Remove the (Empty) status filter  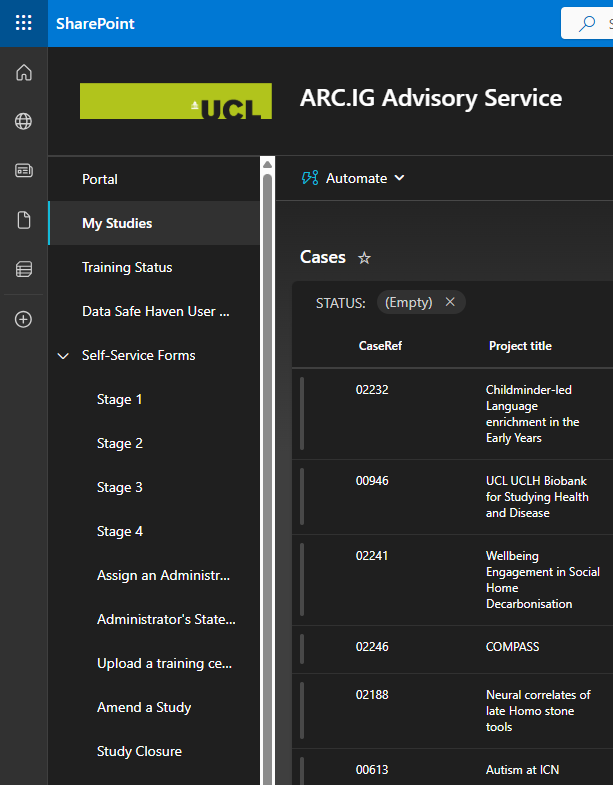[450, 302]
